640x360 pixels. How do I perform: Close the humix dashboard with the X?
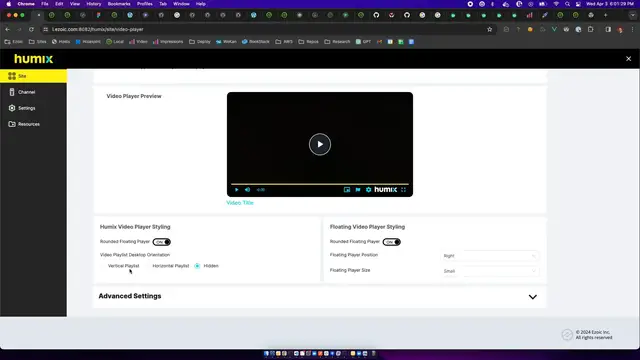tap(629, 59)
